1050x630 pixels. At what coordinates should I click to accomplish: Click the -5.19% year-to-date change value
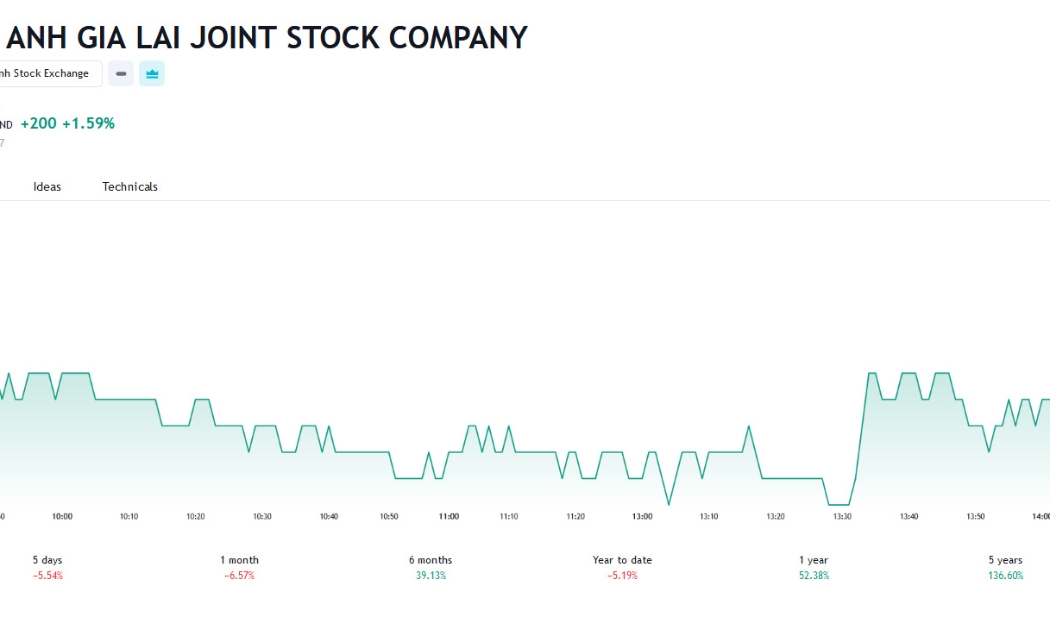coord(622,576)
